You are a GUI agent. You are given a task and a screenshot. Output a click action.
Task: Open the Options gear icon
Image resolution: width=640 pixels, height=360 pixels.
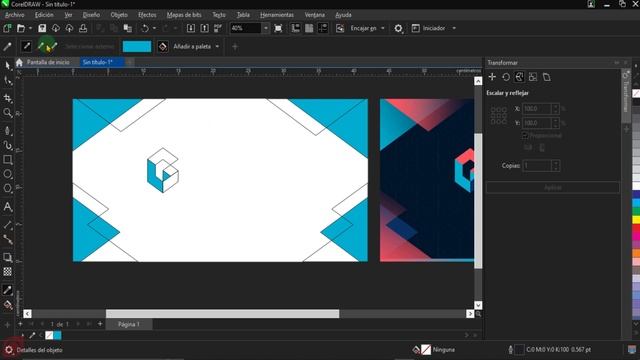coord(398,28)
